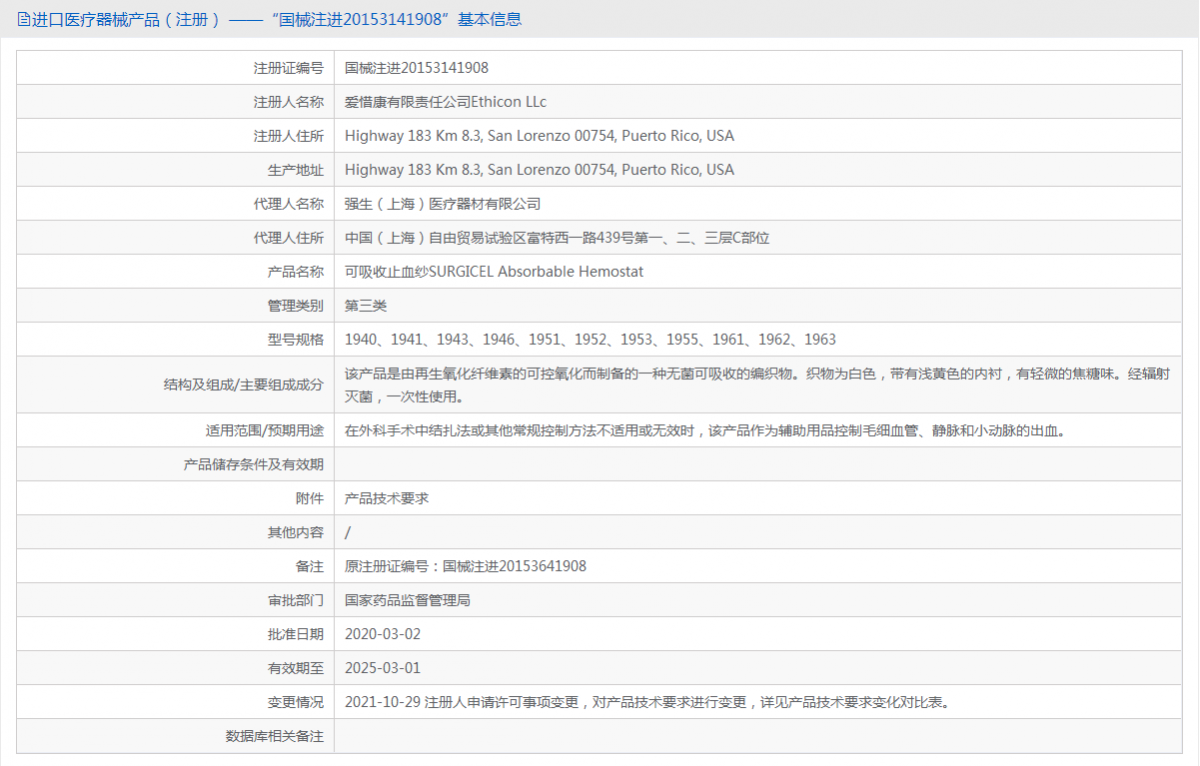Image resolution: width=1200 pixels, height=766 pixels.
Task: Click the model list starting with 1940、1941
Action: coord(590,340)
